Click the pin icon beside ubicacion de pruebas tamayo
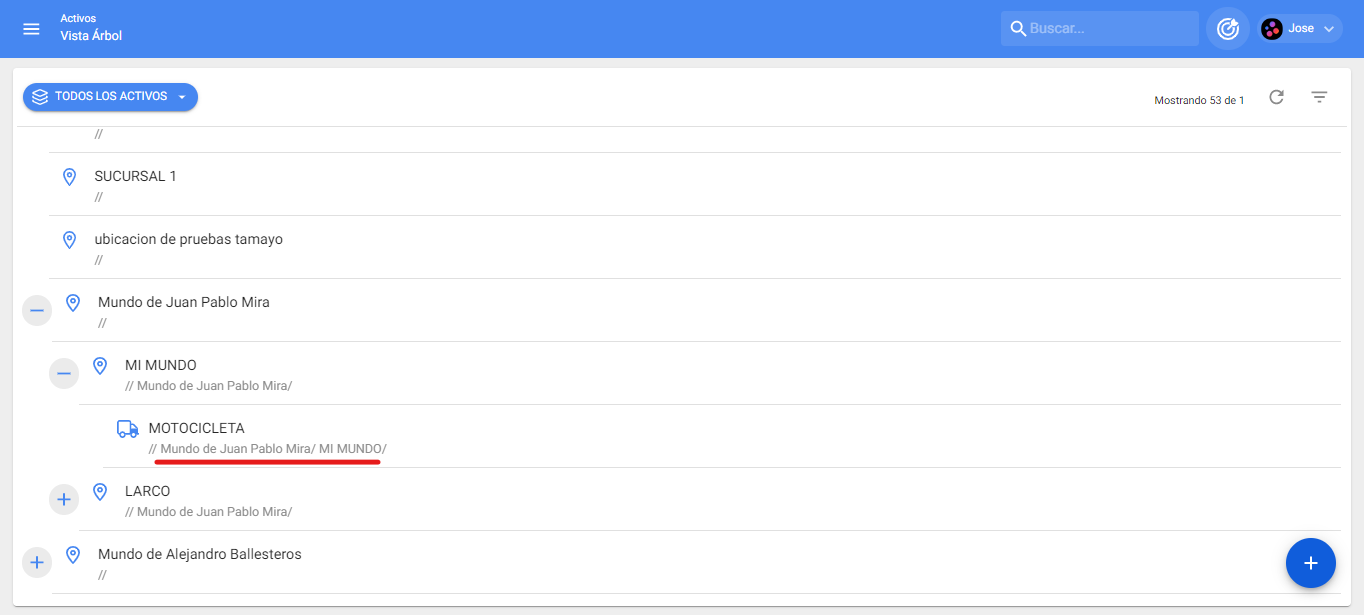The image size is (1364, 615). click(x=70, y=240)
